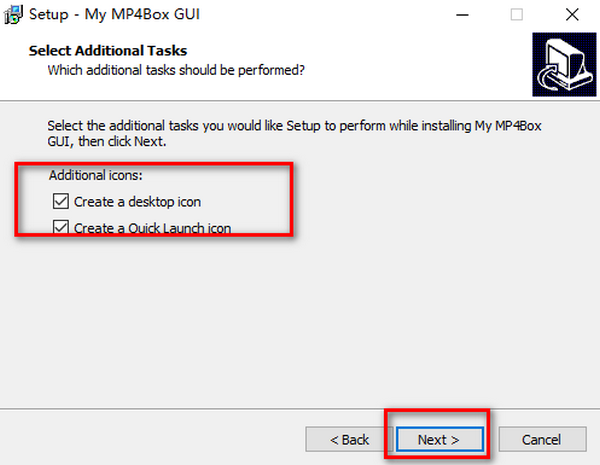Minimize the Setup window
The height and width of the screenshot is (465, 600).
464,15
